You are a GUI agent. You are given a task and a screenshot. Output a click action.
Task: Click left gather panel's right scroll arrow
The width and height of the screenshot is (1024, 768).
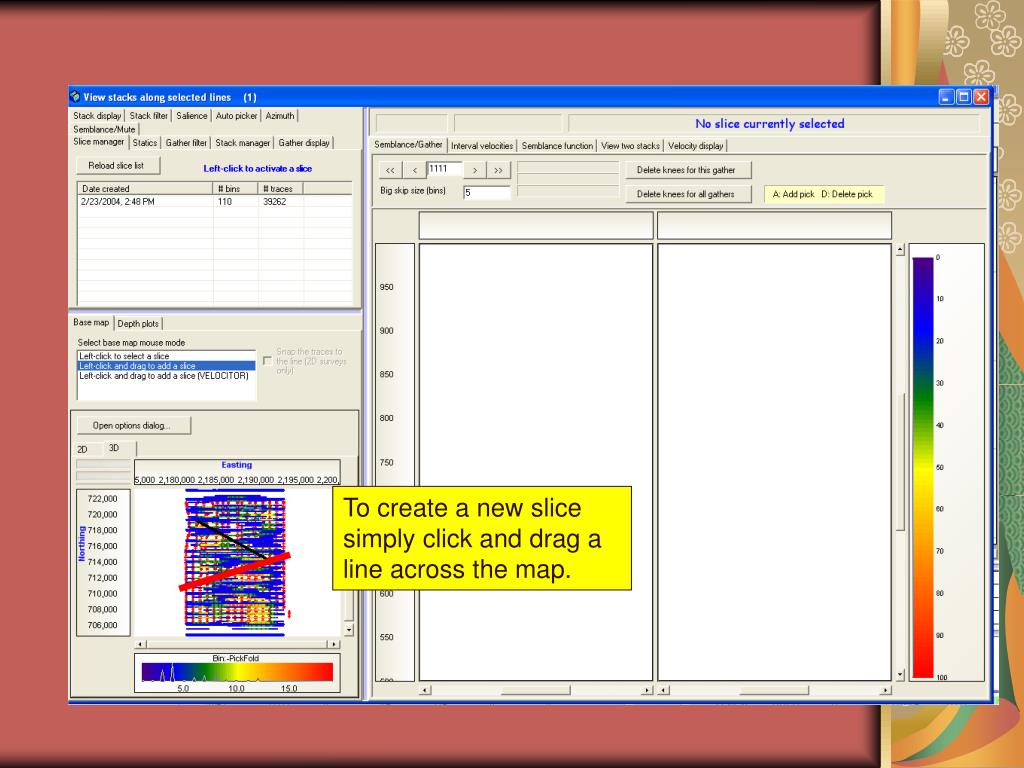click(647, 690)
